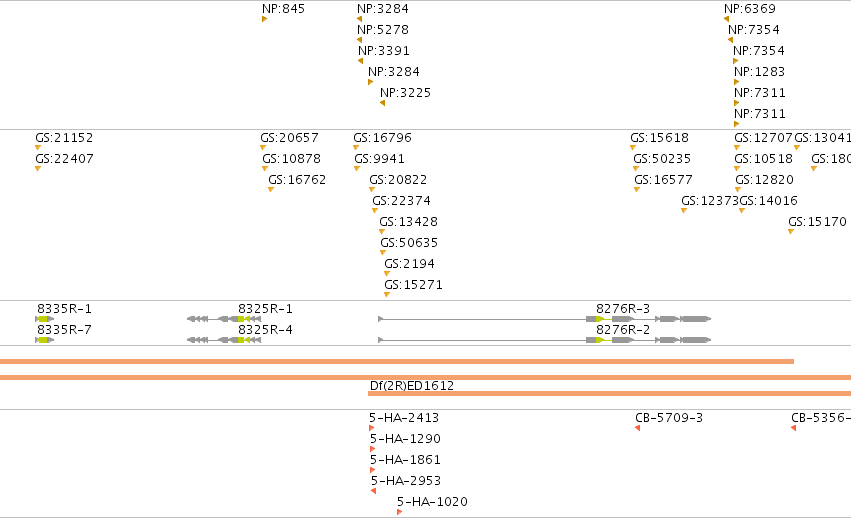Click the GS:50635 label

point(409,243)
